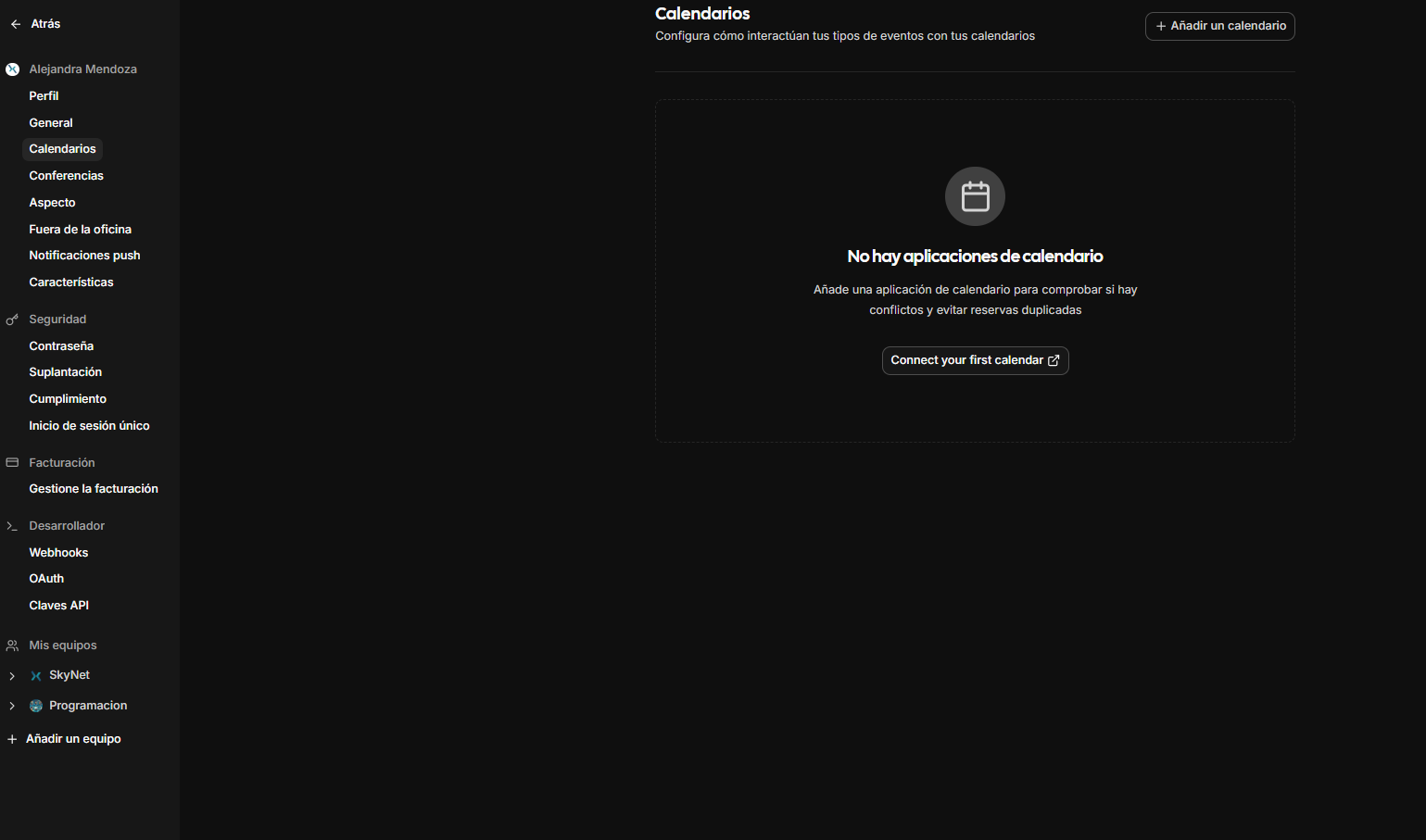1426x840 pixels.
Task: Click the key icon beside Seguridad
Action: (x=12, y=320)
